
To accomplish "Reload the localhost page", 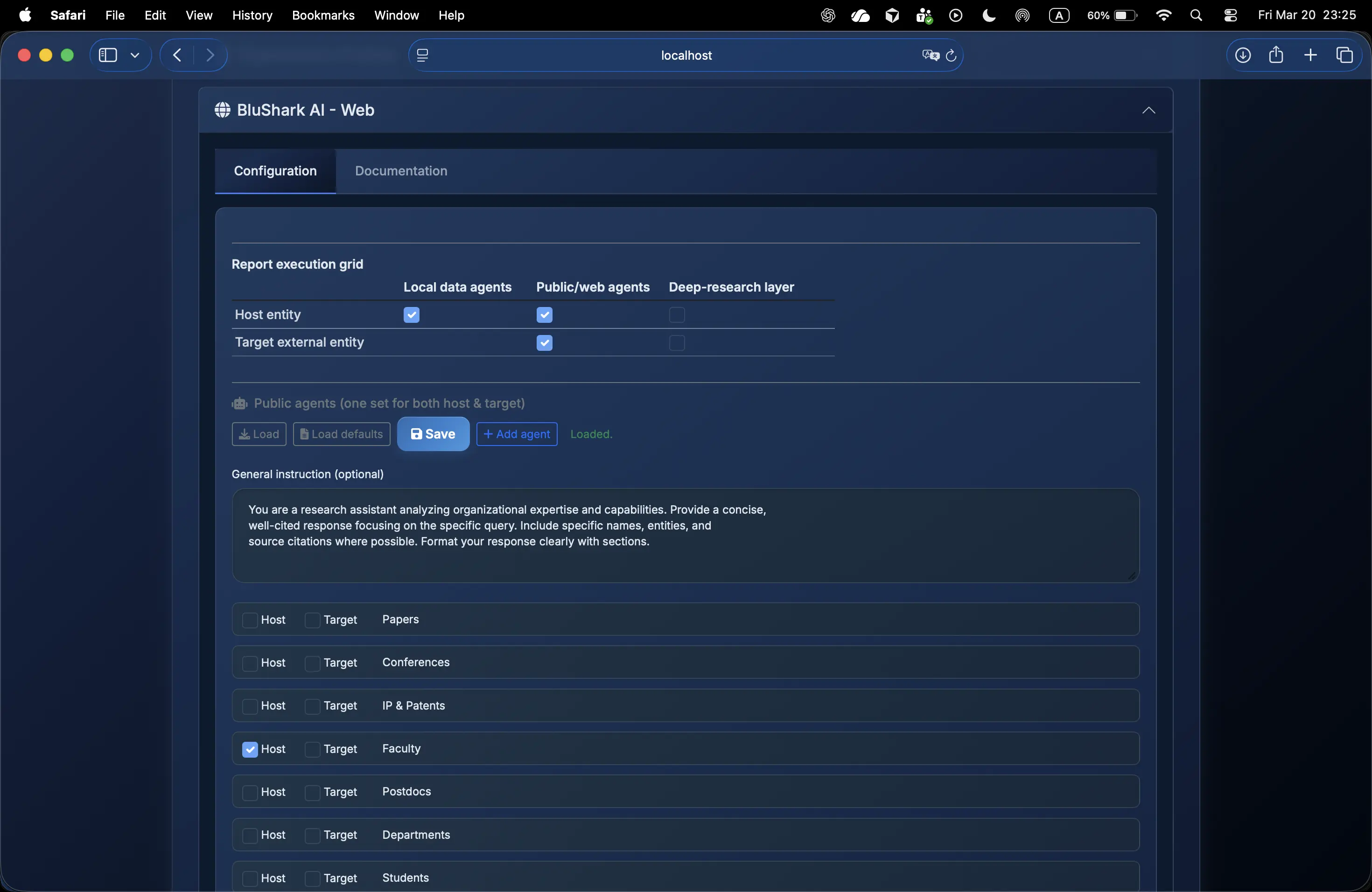I will (x=951, y=56).
